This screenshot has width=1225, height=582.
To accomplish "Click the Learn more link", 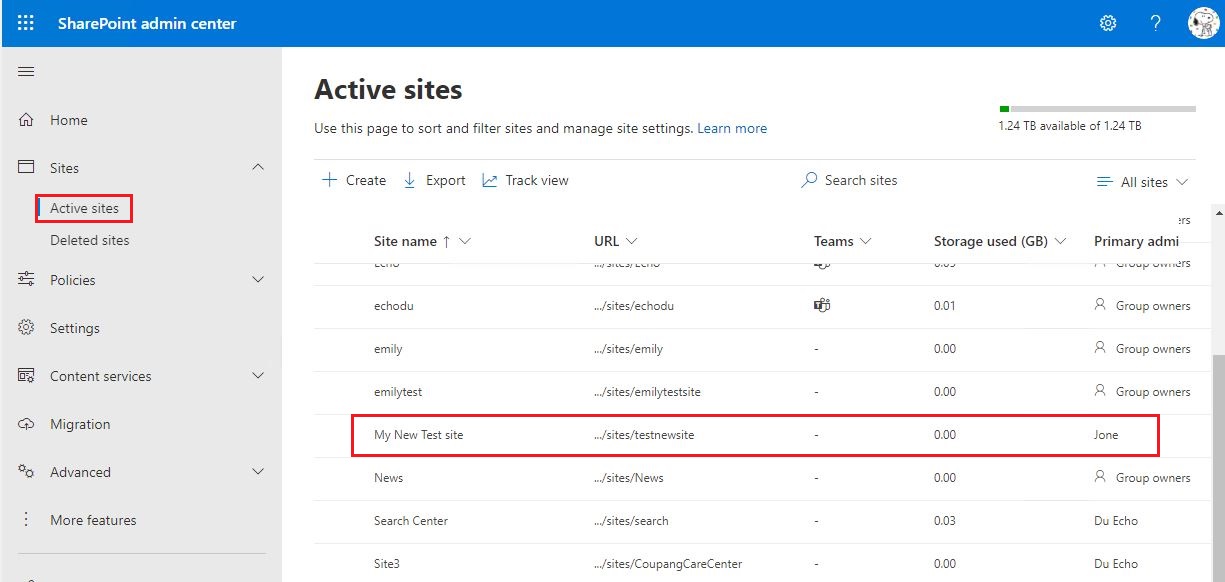I will [x=732, y=128].
